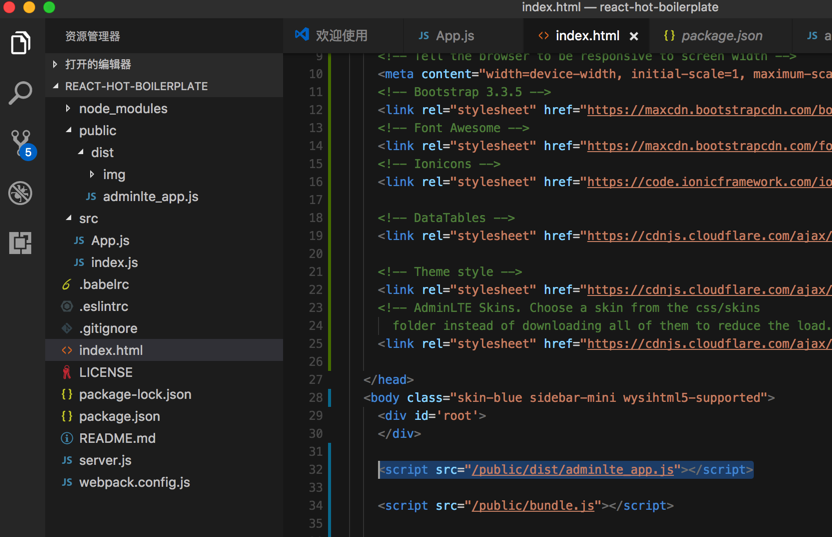Collapse the public folder
Viewport: 832px width, 537px height.
[x=97, y=130]
